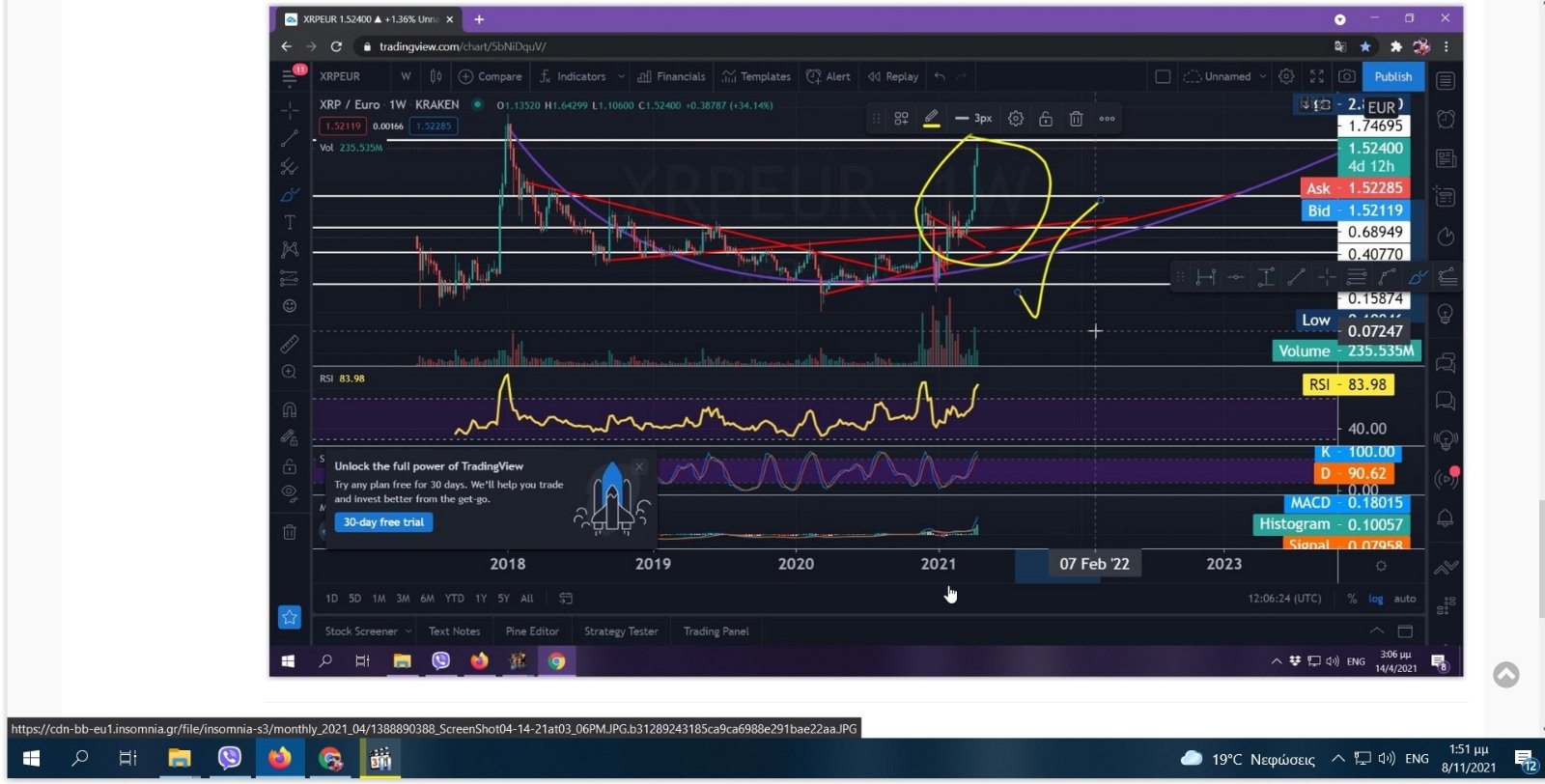Expand the Stock Screener dropdown arrow
The image size is (1545, 784).
click(408, 631)
